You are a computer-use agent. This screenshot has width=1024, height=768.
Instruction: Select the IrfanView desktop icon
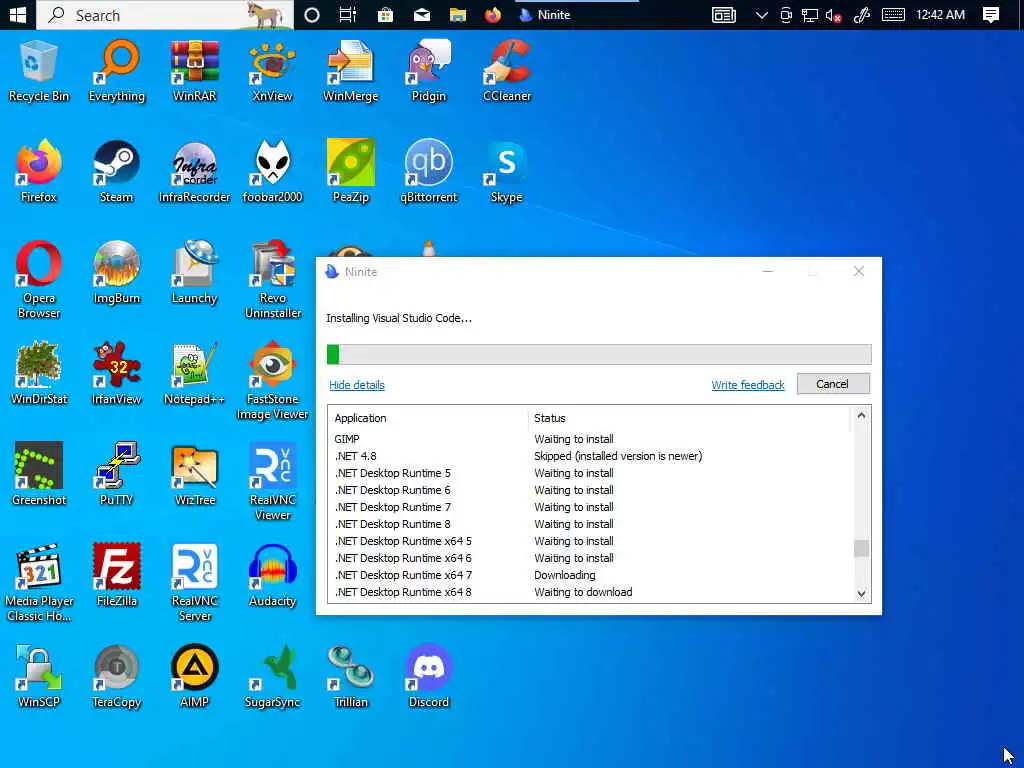tap(116, 374)
